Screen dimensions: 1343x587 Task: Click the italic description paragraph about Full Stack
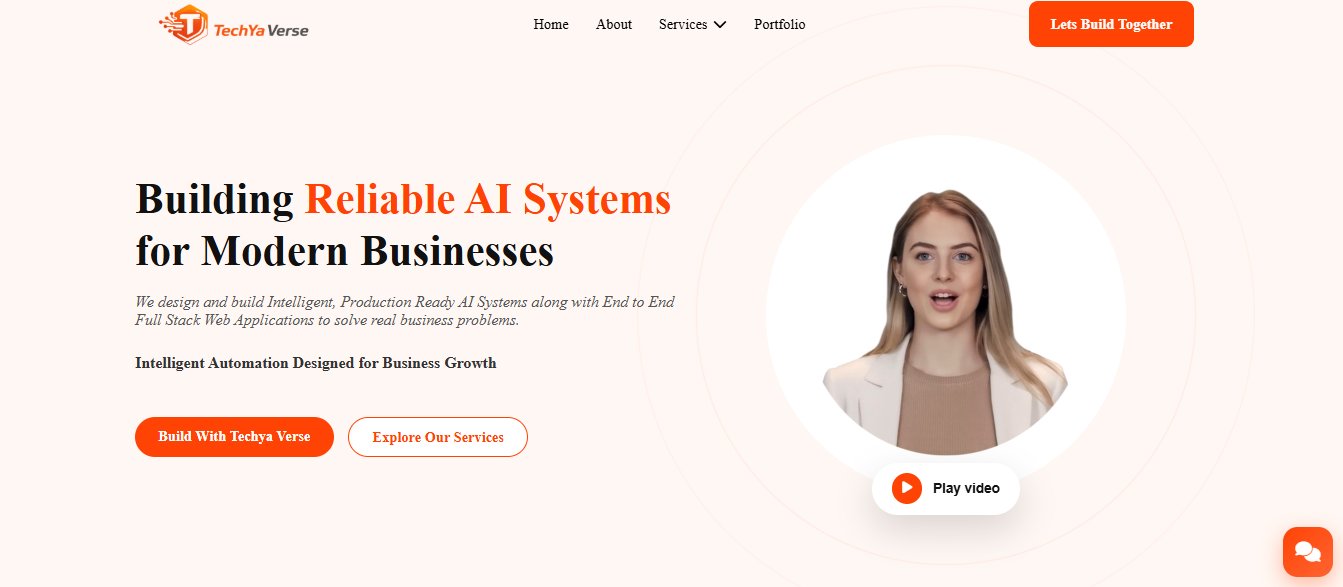405,311
